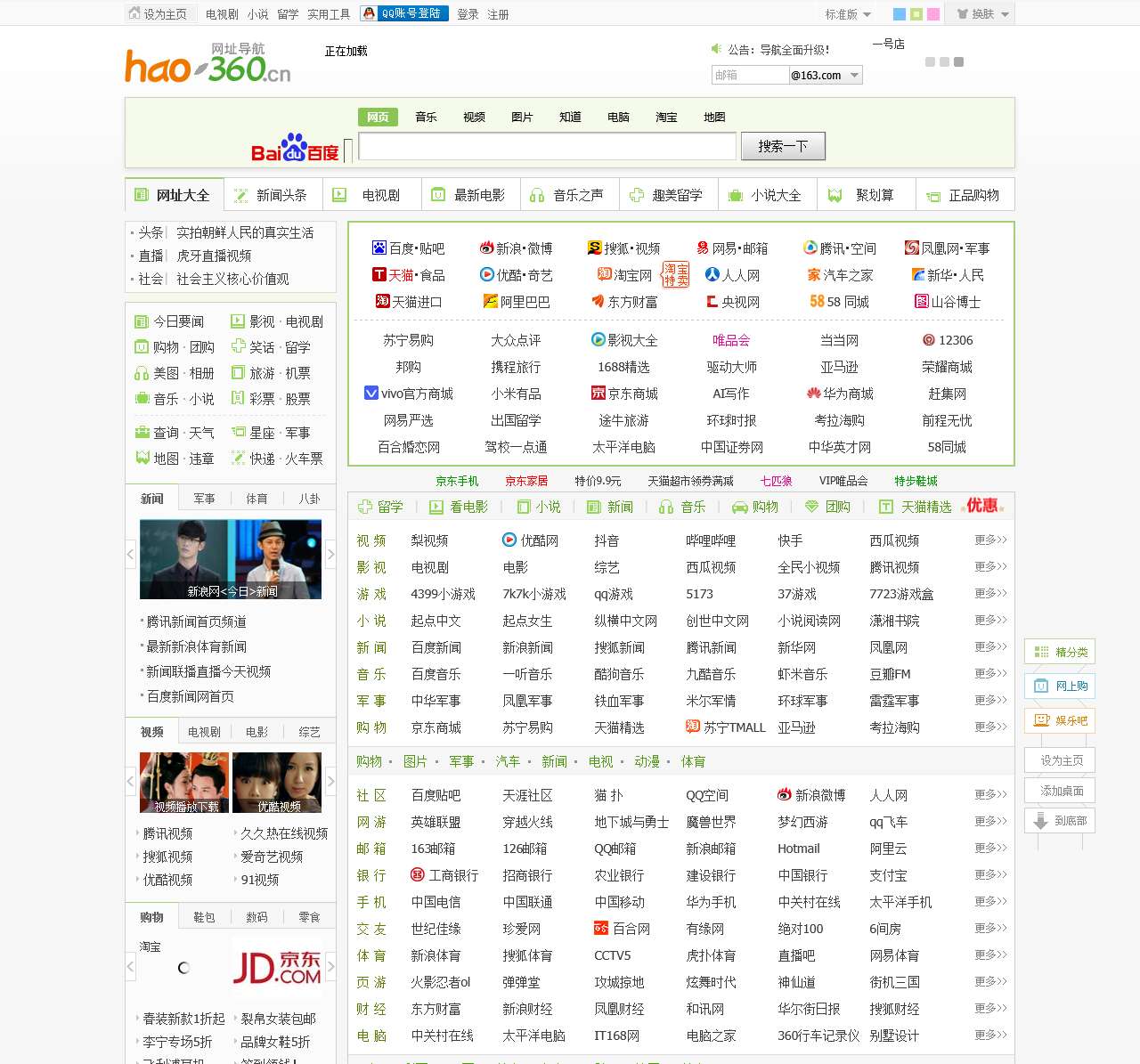This screenshot has width=1140, height=1064.
Task: Click the play icon beside 影视大全
Action: (598, 339)
